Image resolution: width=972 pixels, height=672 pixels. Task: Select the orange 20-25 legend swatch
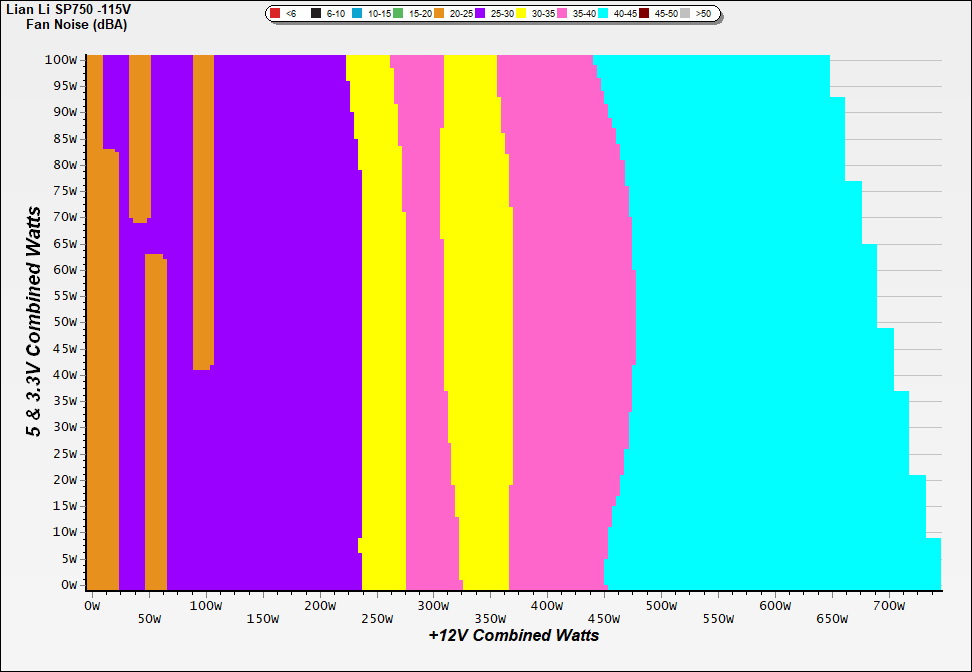[439, 14]
